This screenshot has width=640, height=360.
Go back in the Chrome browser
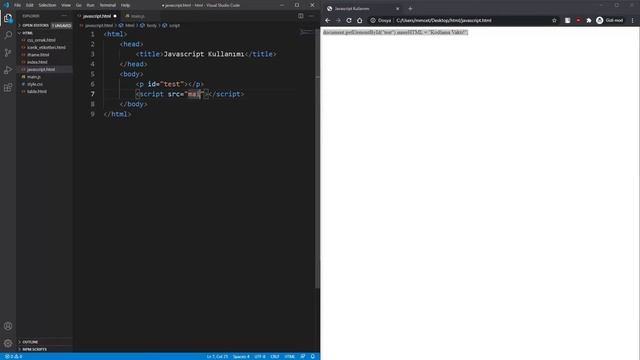328,20
